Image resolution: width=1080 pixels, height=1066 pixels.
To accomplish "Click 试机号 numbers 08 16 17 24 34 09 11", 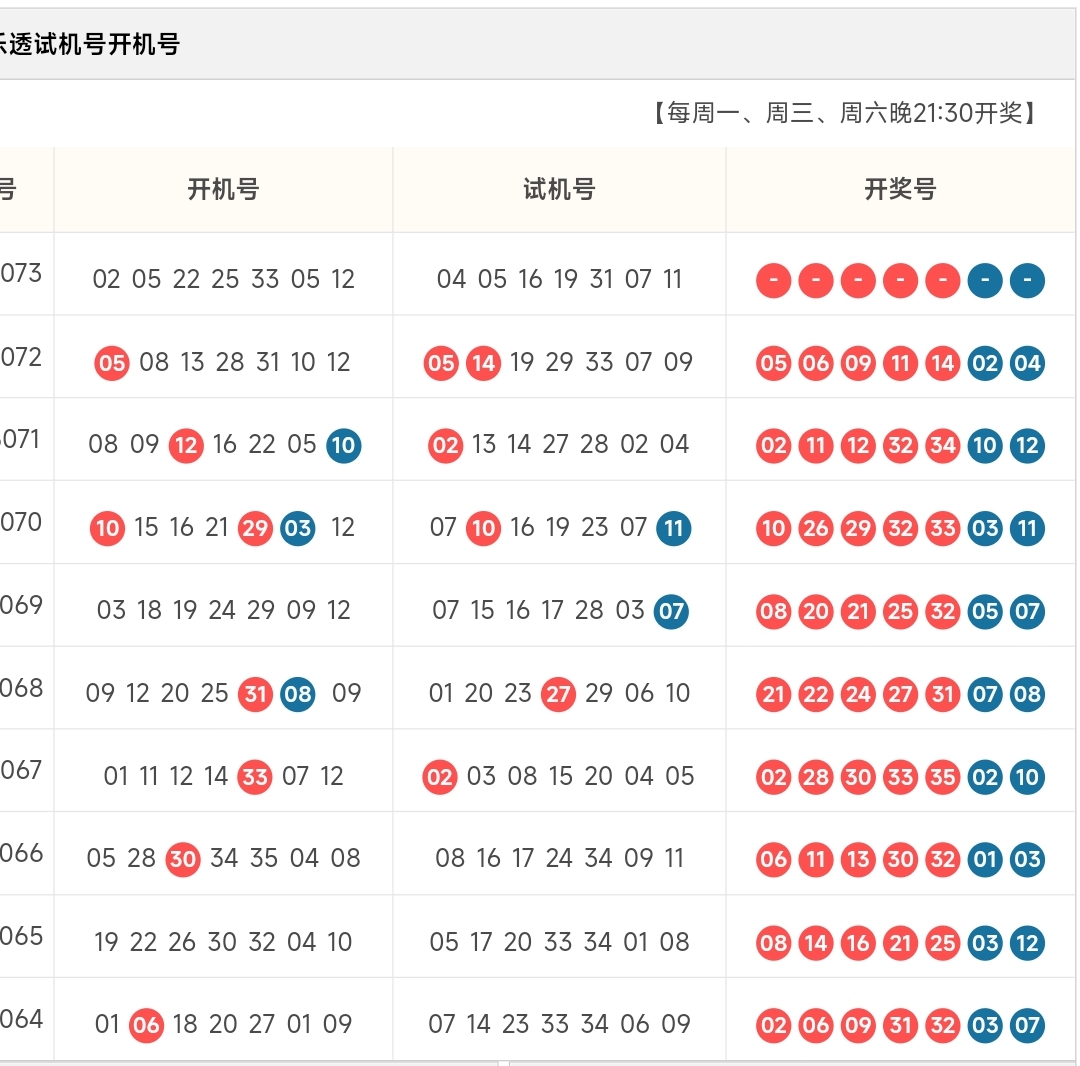I will 559,858.
